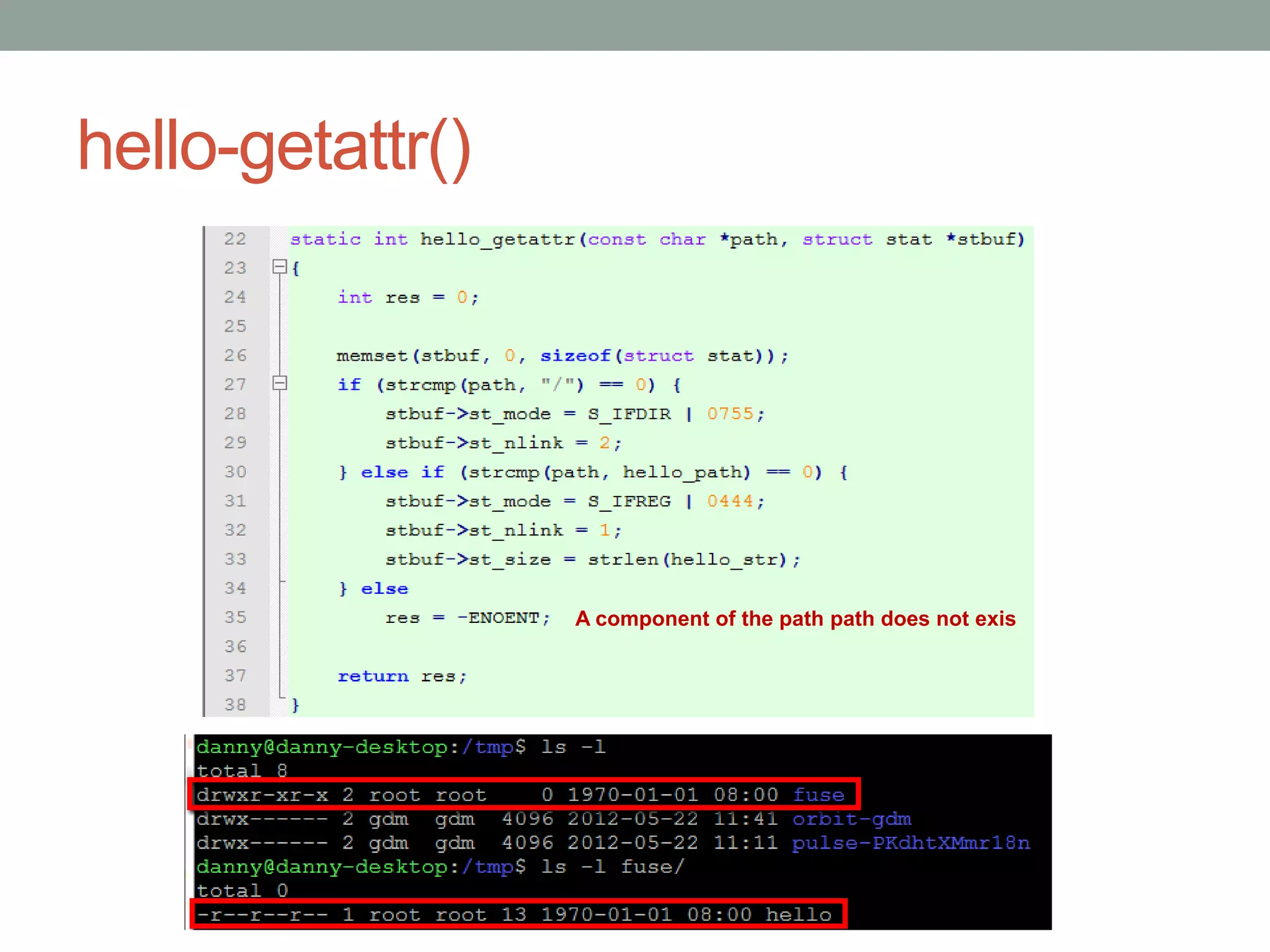Click the 'ls -l fuse/' terminal command
The image size is (1270, 952).
[613, 867]
